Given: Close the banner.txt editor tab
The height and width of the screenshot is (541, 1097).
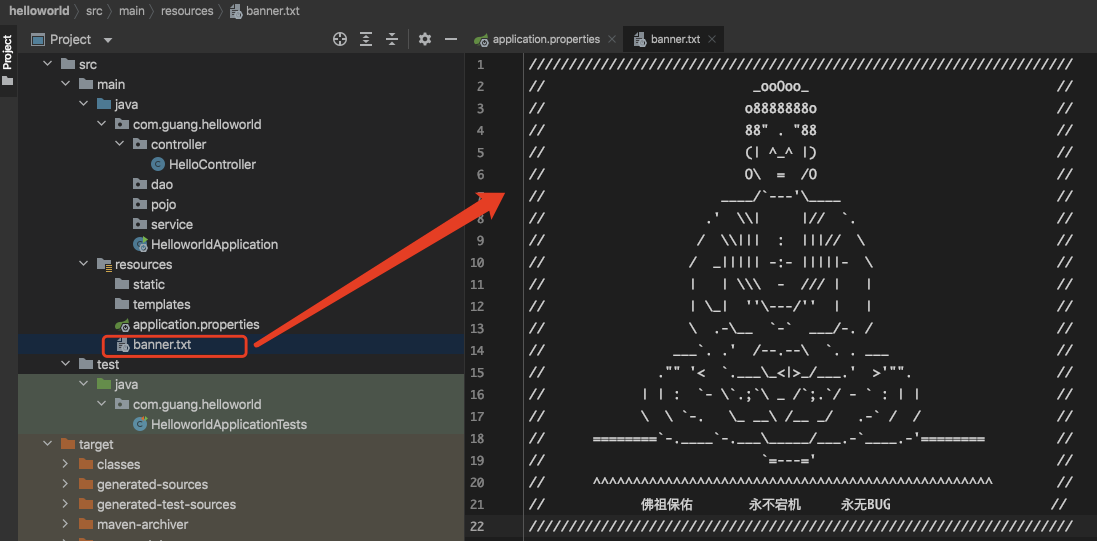Looking at the screenshot, I should pyautogui.click(x=712, y=39).
